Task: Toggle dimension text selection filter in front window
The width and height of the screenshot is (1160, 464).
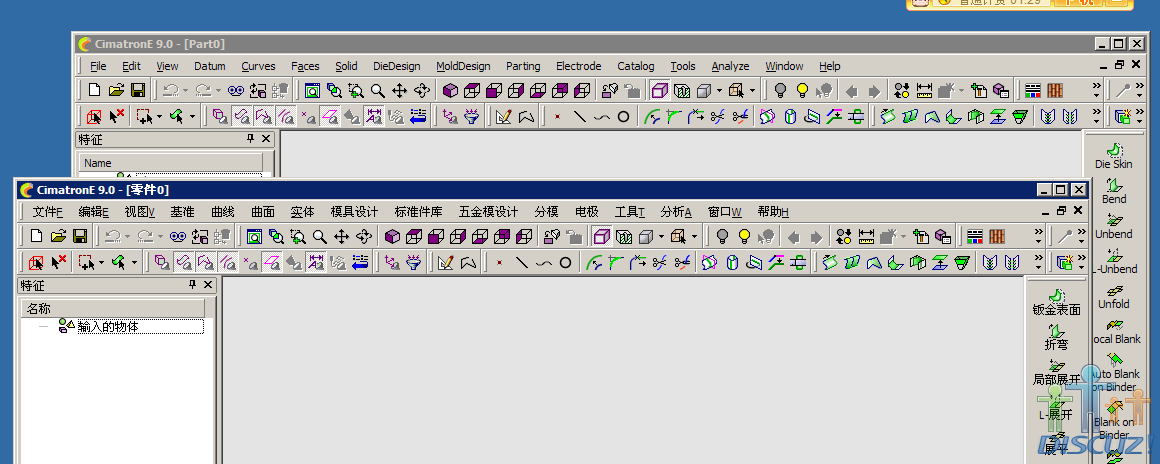Action: click(316, 262)
